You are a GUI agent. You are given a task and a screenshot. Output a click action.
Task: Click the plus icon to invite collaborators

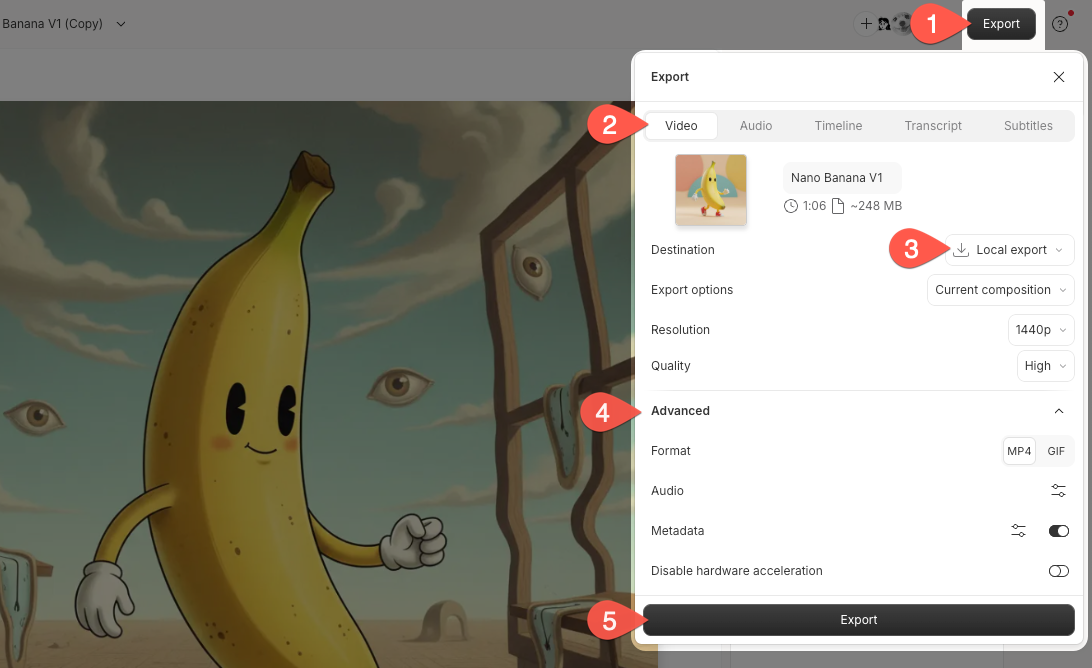tap(866, 23)
